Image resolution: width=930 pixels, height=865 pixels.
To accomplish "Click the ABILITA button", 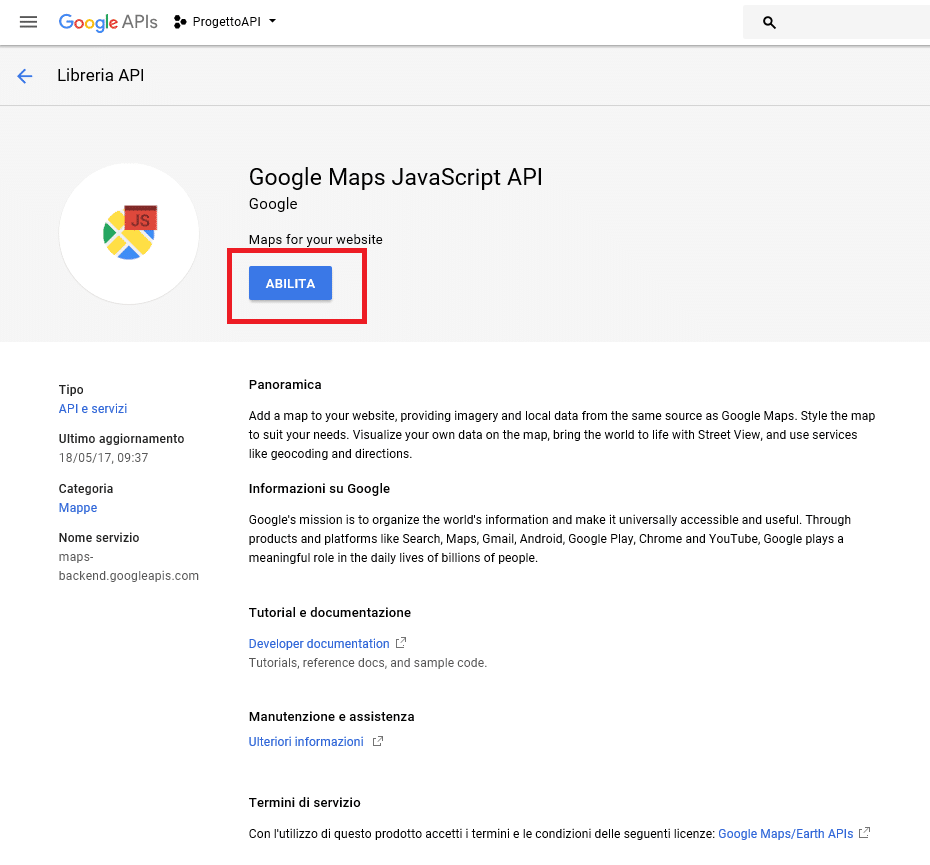I will click(290, 283).
